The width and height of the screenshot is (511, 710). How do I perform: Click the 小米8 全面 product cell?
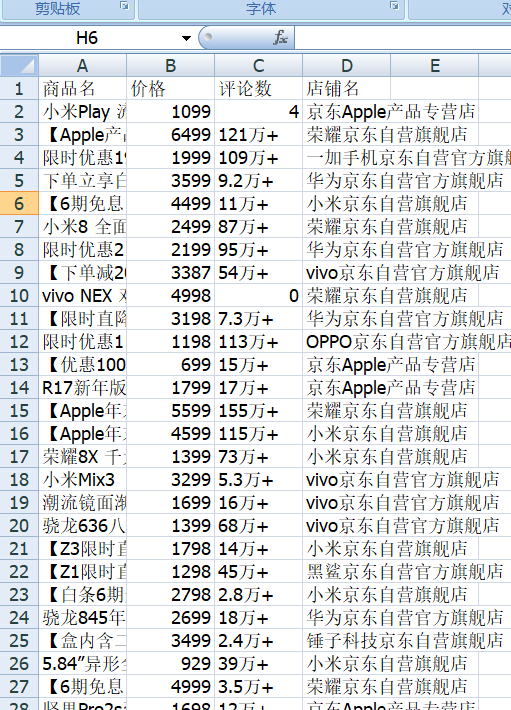click(x=82, y=226)
